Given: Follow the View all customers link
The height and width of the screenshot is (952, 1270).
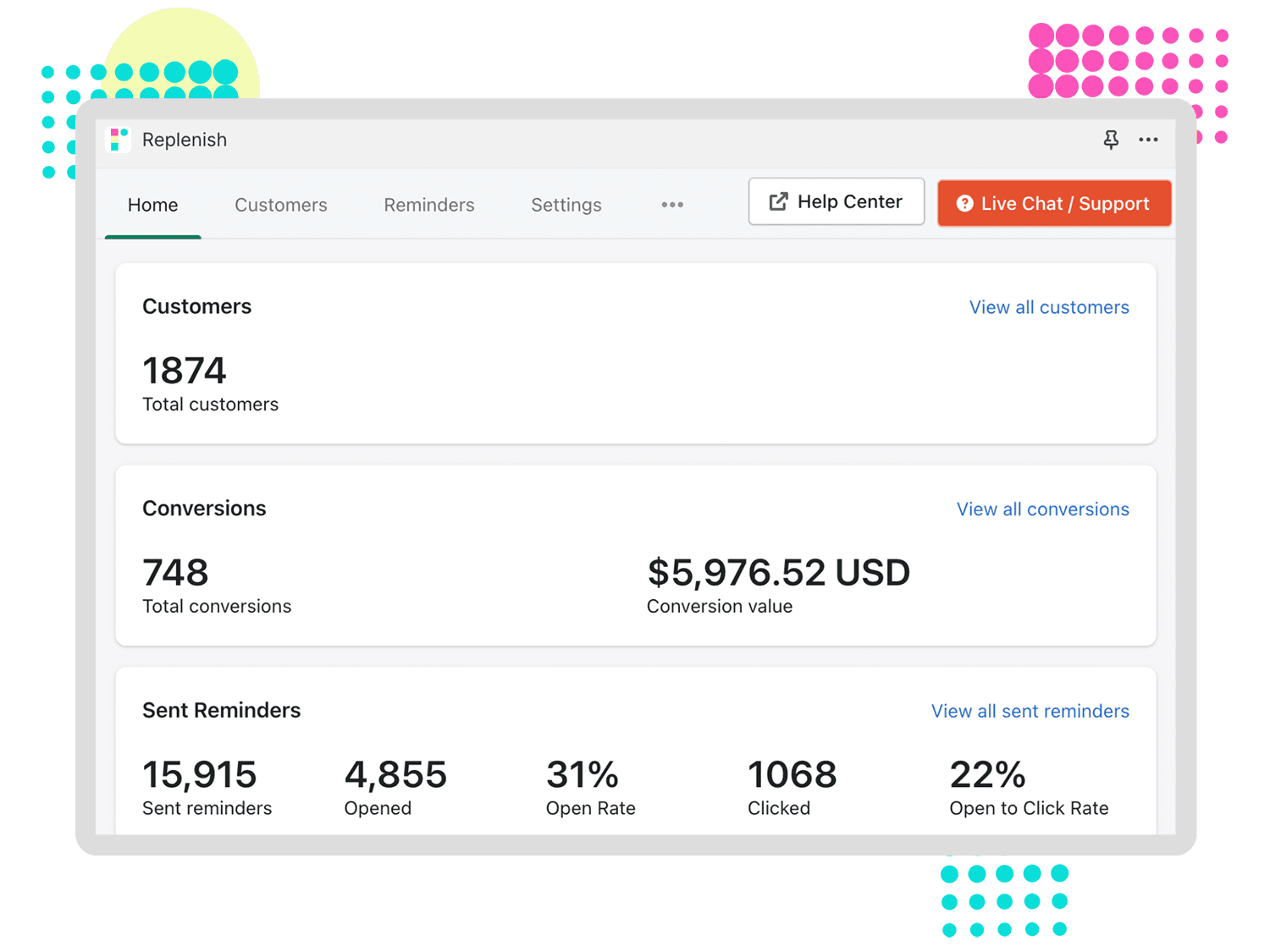Looking at the screenshot, I should pos(1048,307).
